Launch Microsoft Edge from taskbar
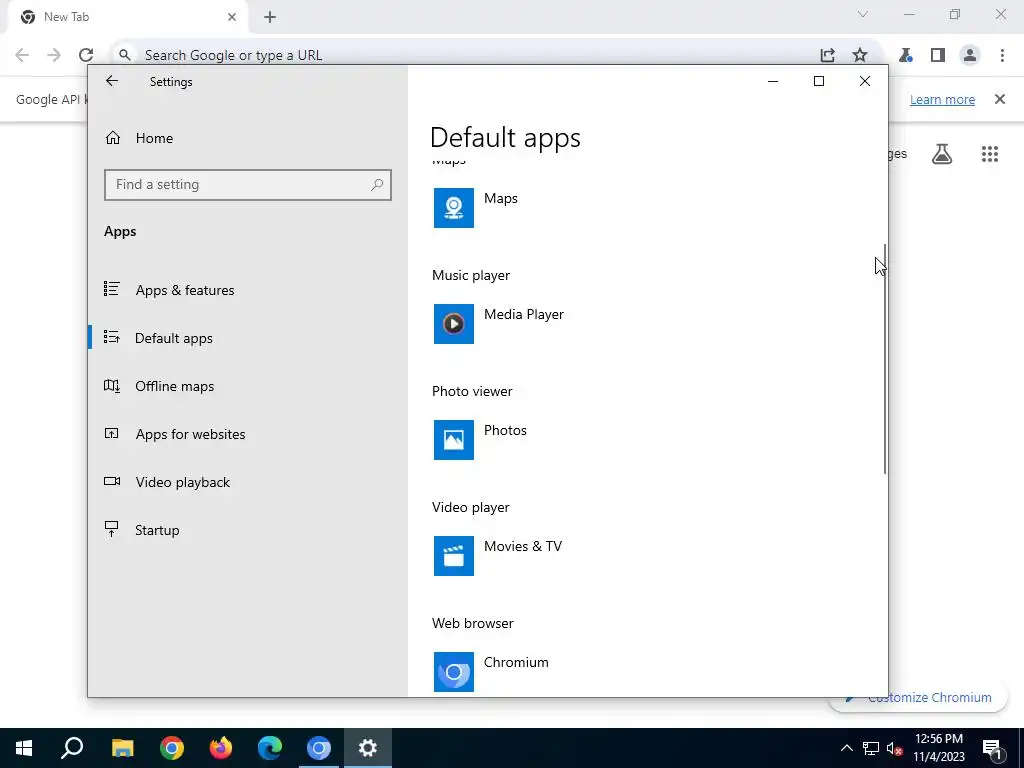Image resolution: width=1024 pixels, height=768 pixels. [270, 748]
